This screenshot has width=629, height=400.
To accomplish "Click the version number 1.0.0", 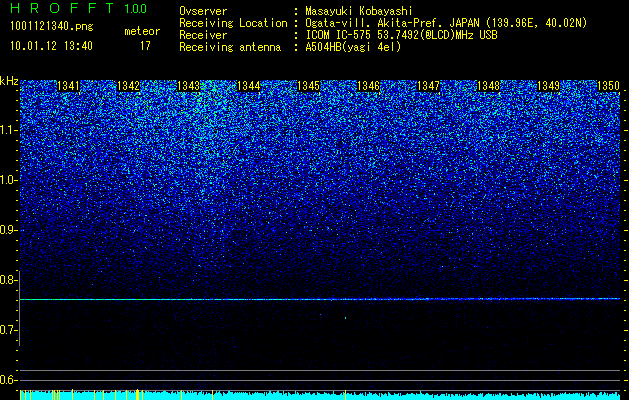I will click(x=135, y=9).
